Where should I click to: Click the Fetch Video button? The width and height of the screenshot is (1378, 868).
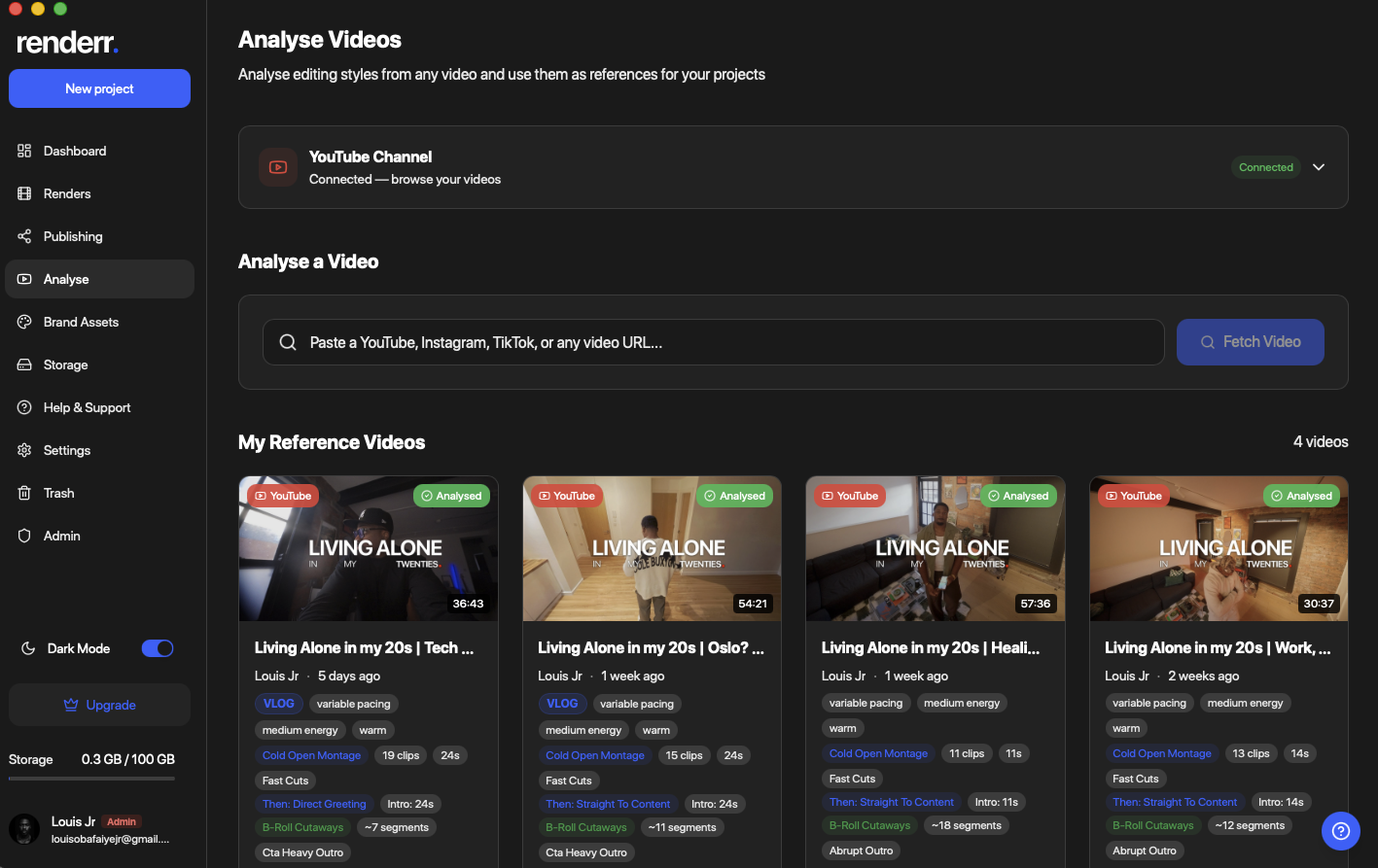(x=1251, y=342)
